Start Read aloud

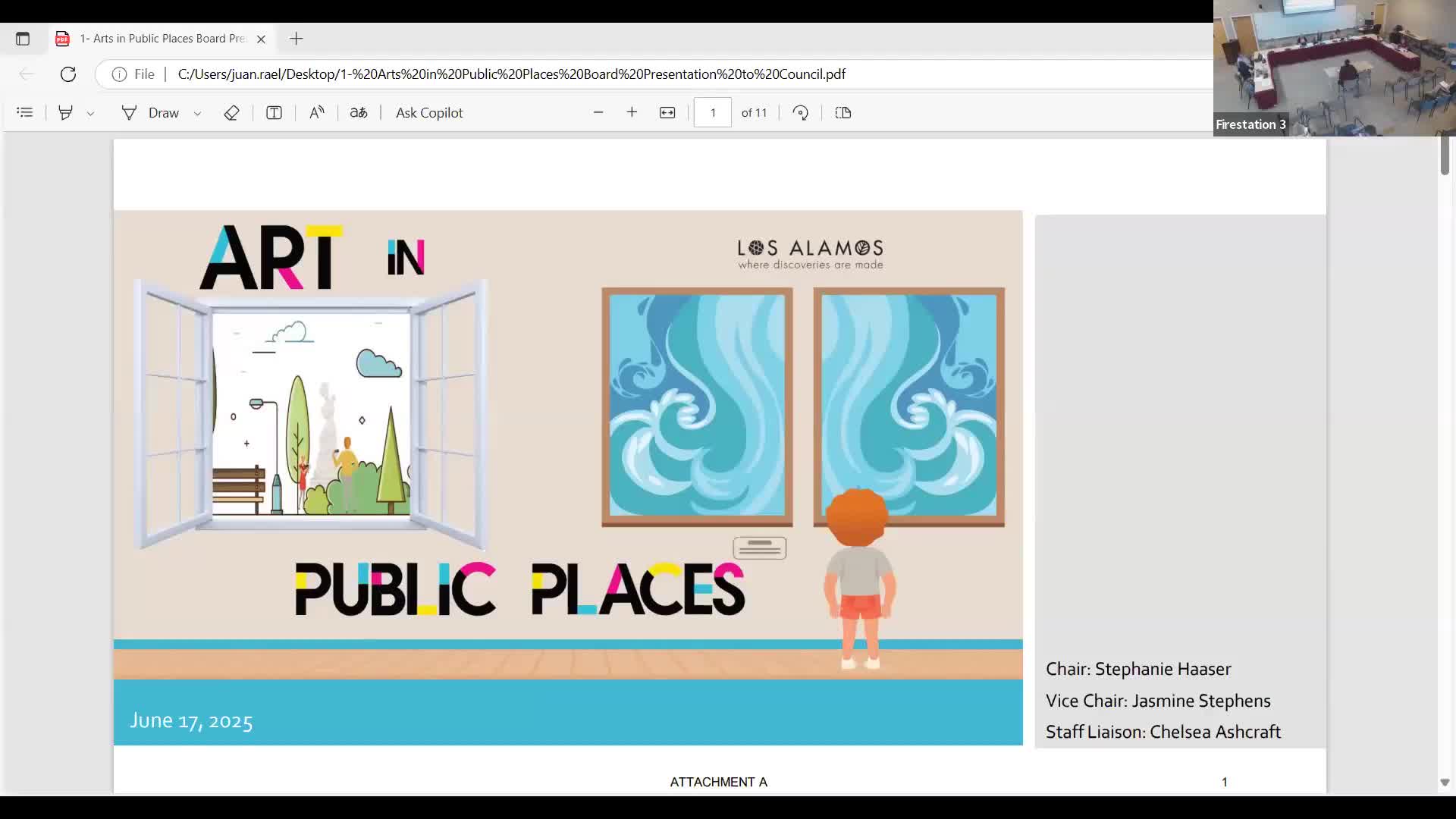click(317, 113)
